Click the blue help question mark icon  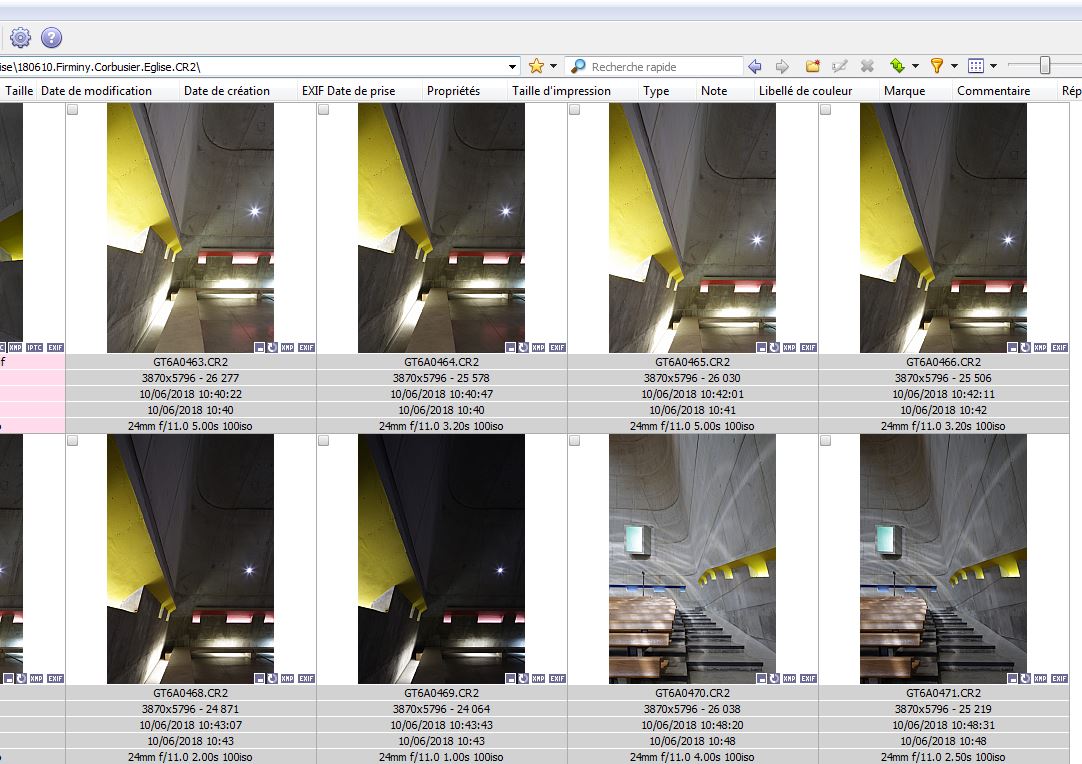tap(52, 38)
